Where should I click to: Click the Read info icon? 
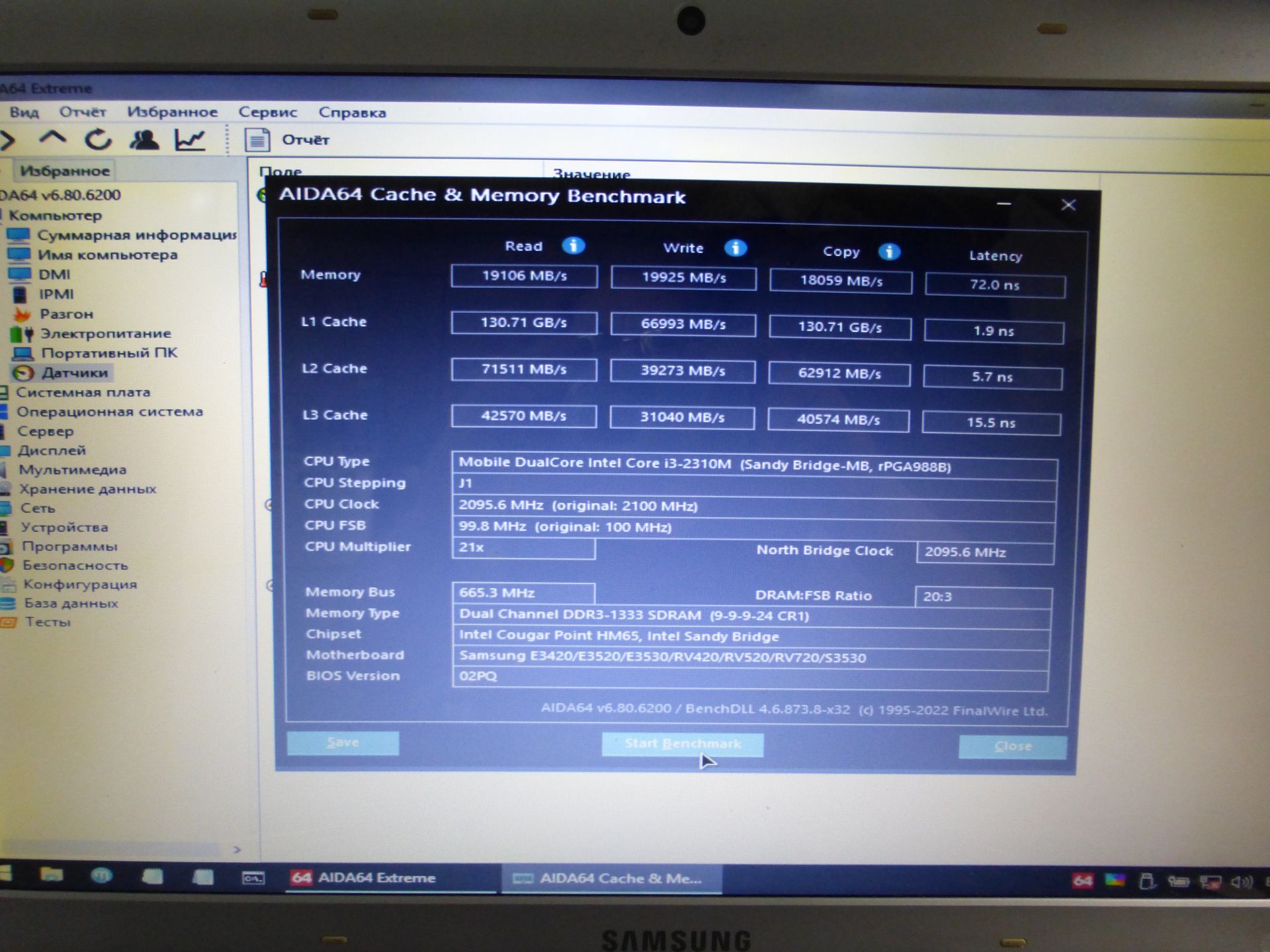[573, 245]
